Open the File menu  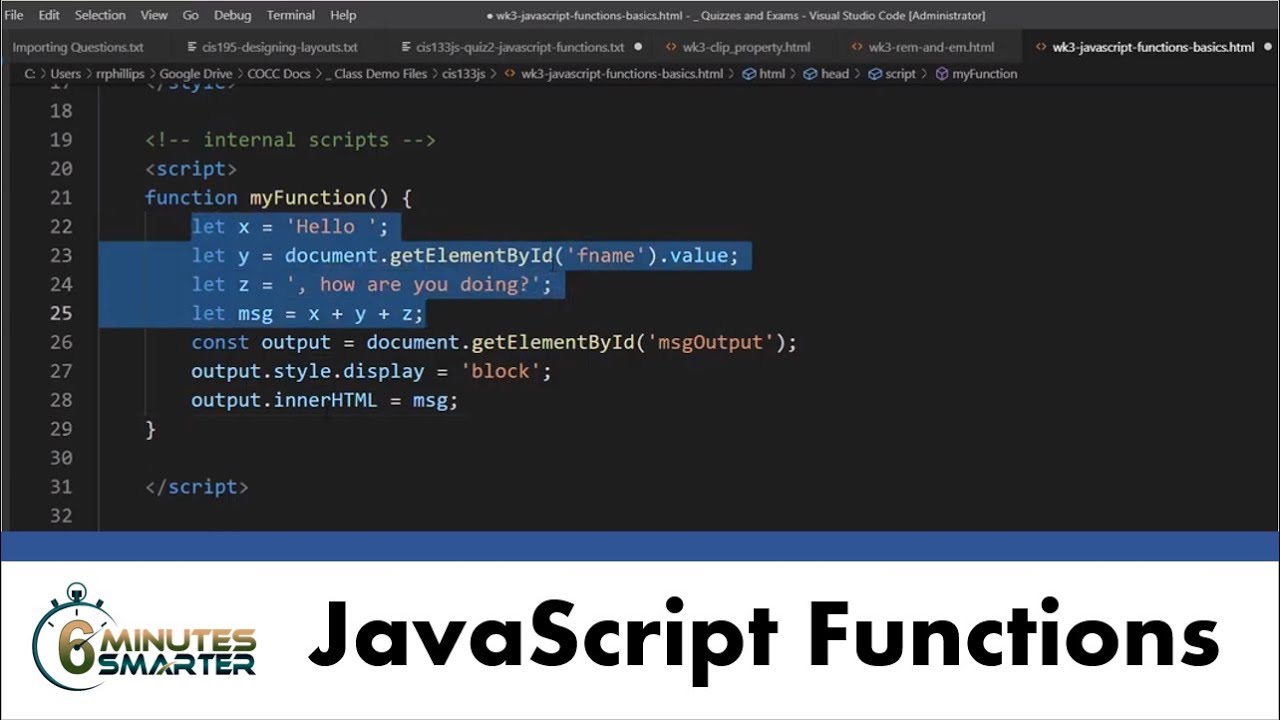(x=14, y=15)
